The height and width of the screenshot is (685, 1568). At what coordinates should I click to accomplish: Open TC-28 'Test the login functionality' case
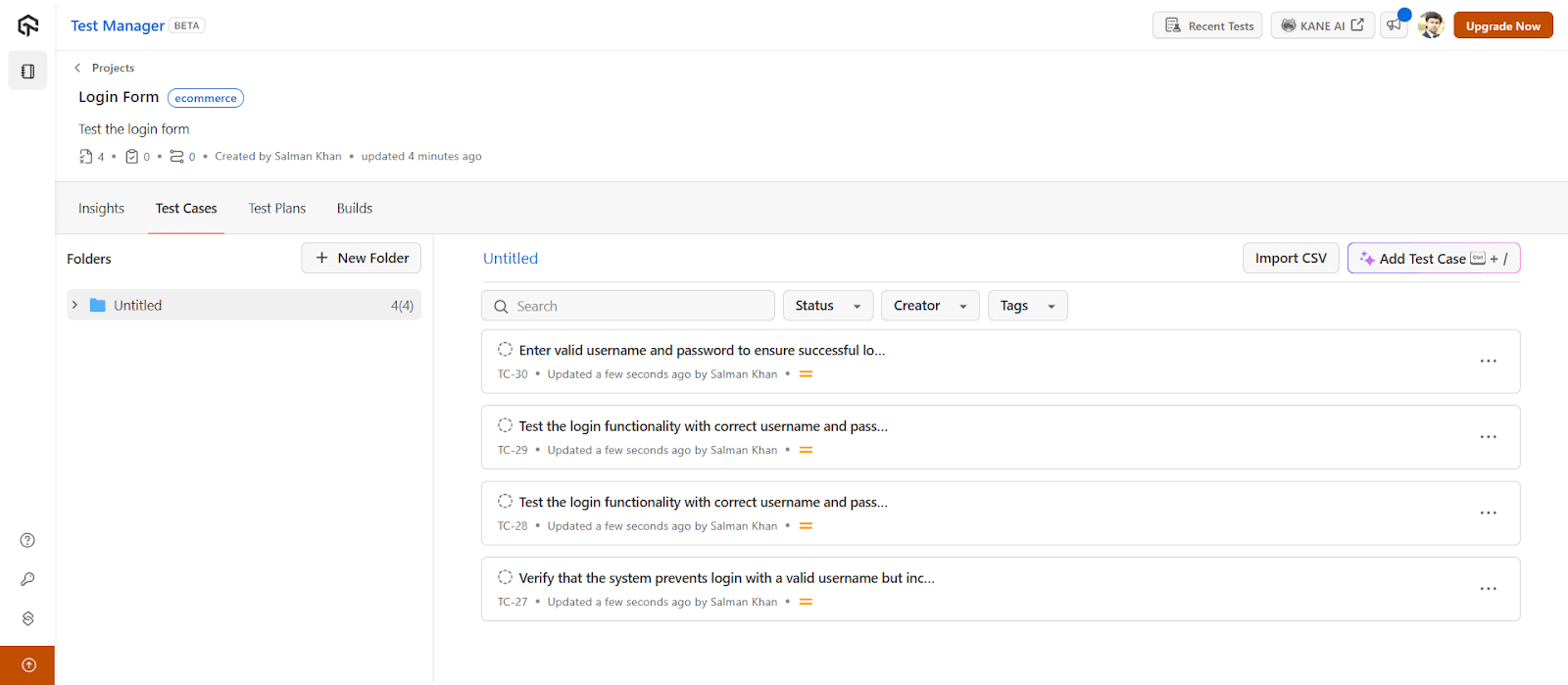703,502
